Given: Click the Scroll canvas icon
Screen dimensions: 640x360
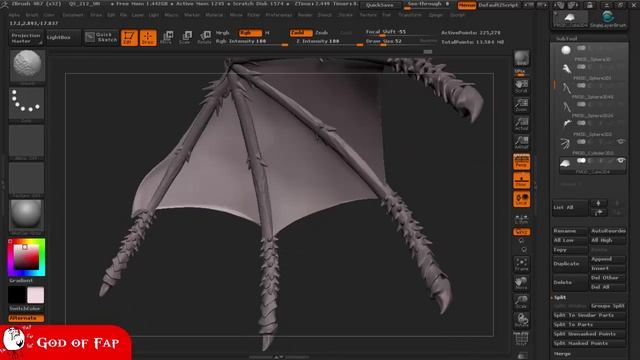Looking at the screenshot, I should tap(521, 86).
